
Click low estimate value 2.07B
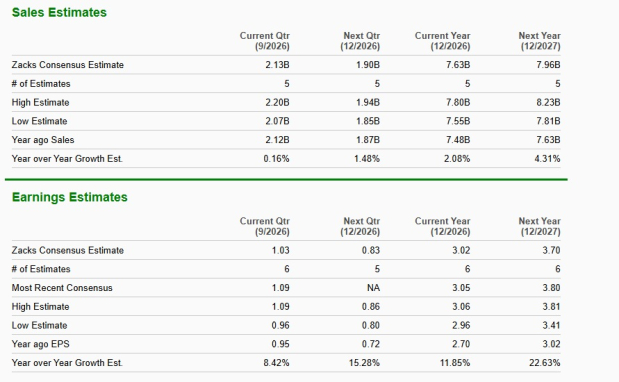point(277,121)
